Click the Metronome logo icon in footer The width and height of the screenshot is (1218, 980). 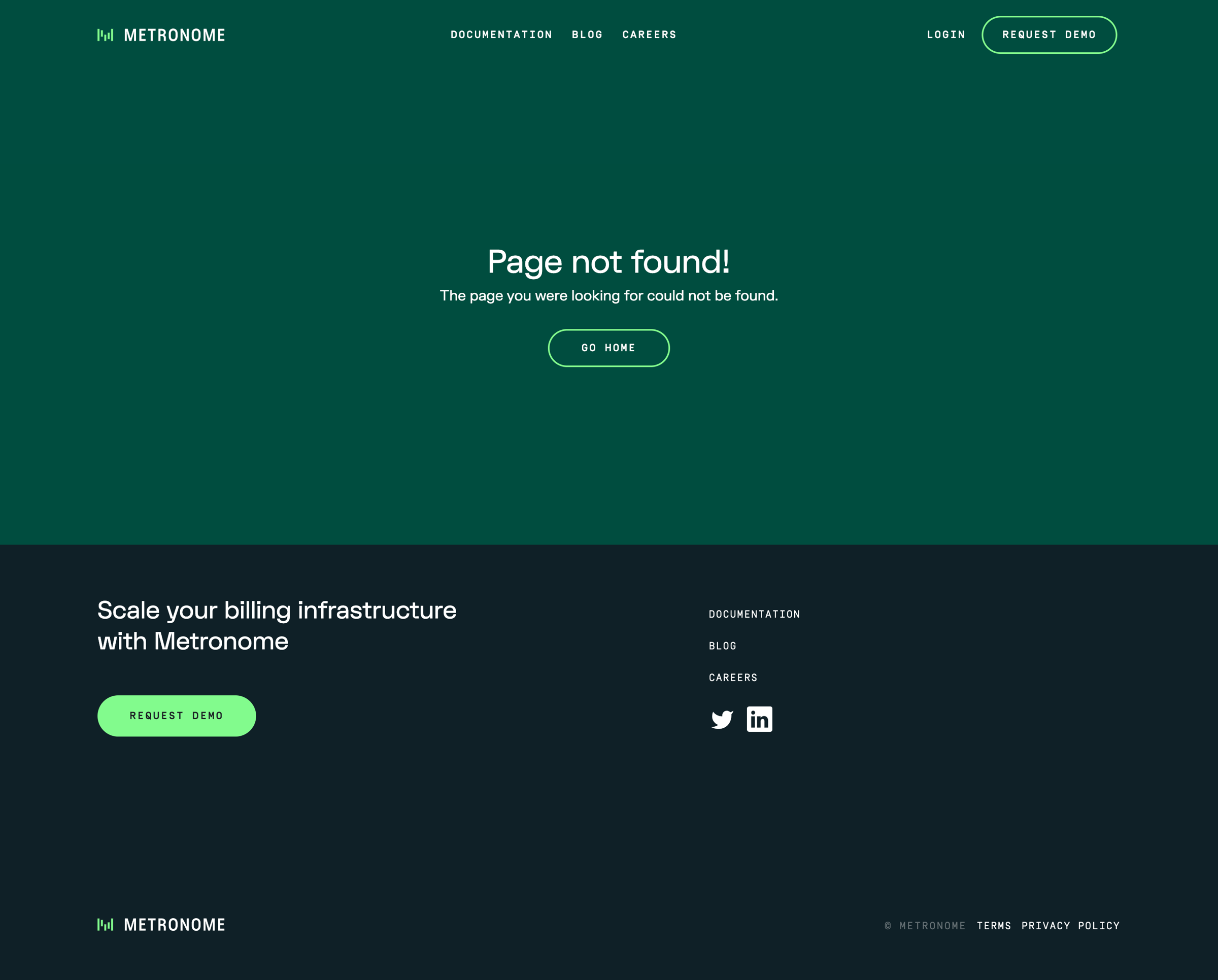click(105, 925)
